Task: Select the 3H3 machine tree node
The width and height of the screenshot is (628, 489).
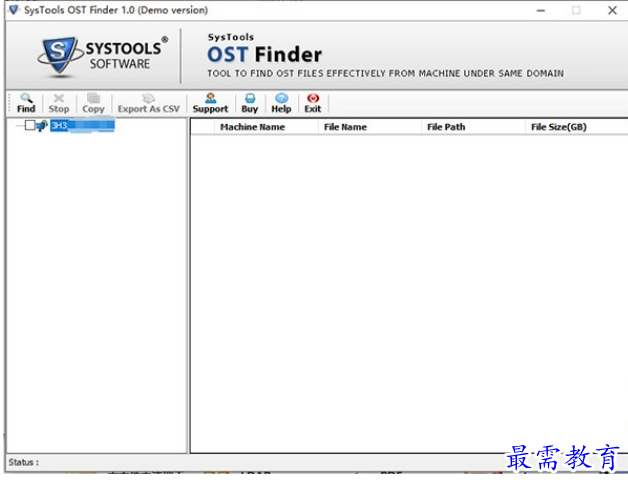Action: tap(82, 126)
